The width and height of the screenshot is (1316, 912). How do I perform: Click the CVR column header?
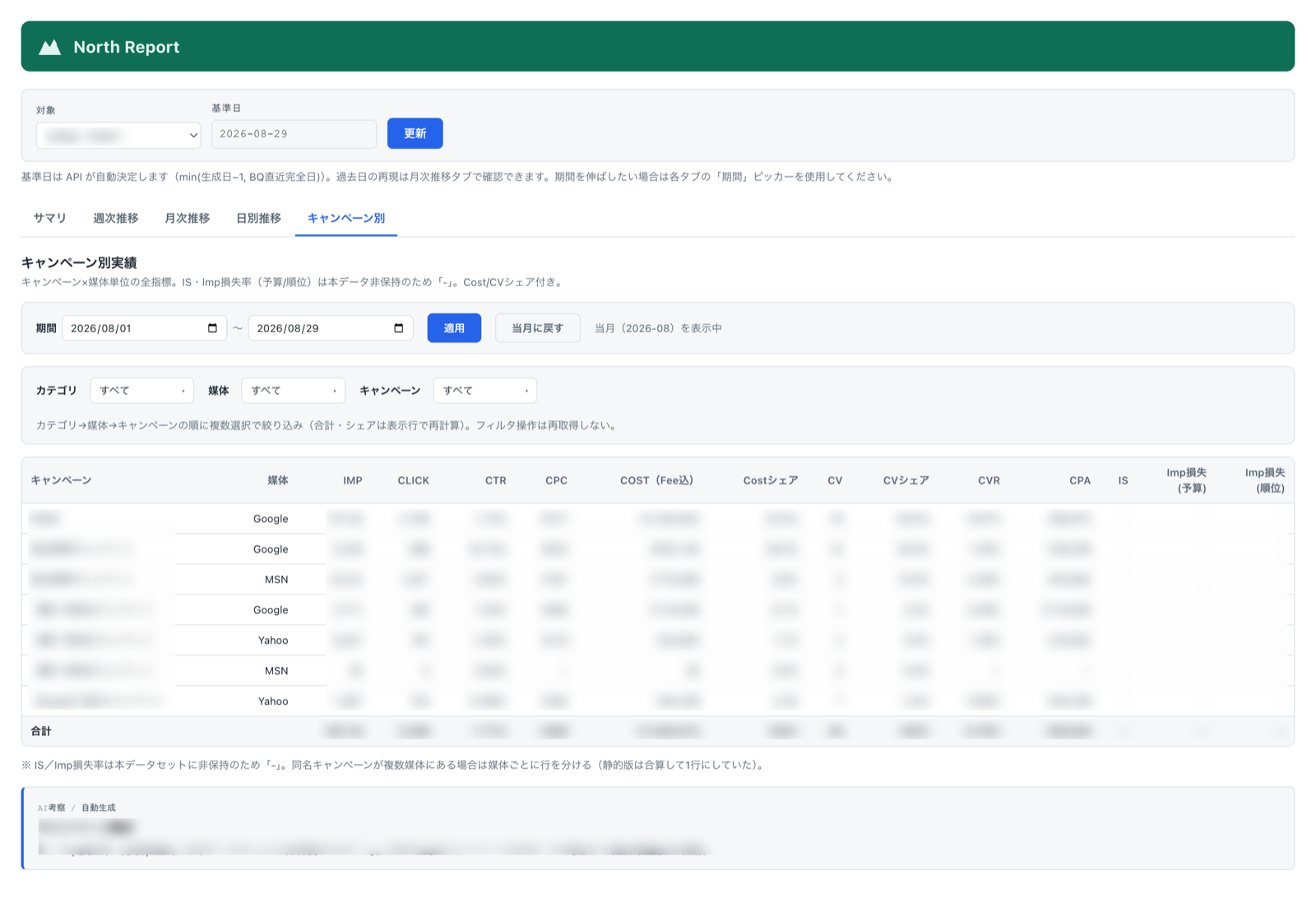(x=989, y=480)
